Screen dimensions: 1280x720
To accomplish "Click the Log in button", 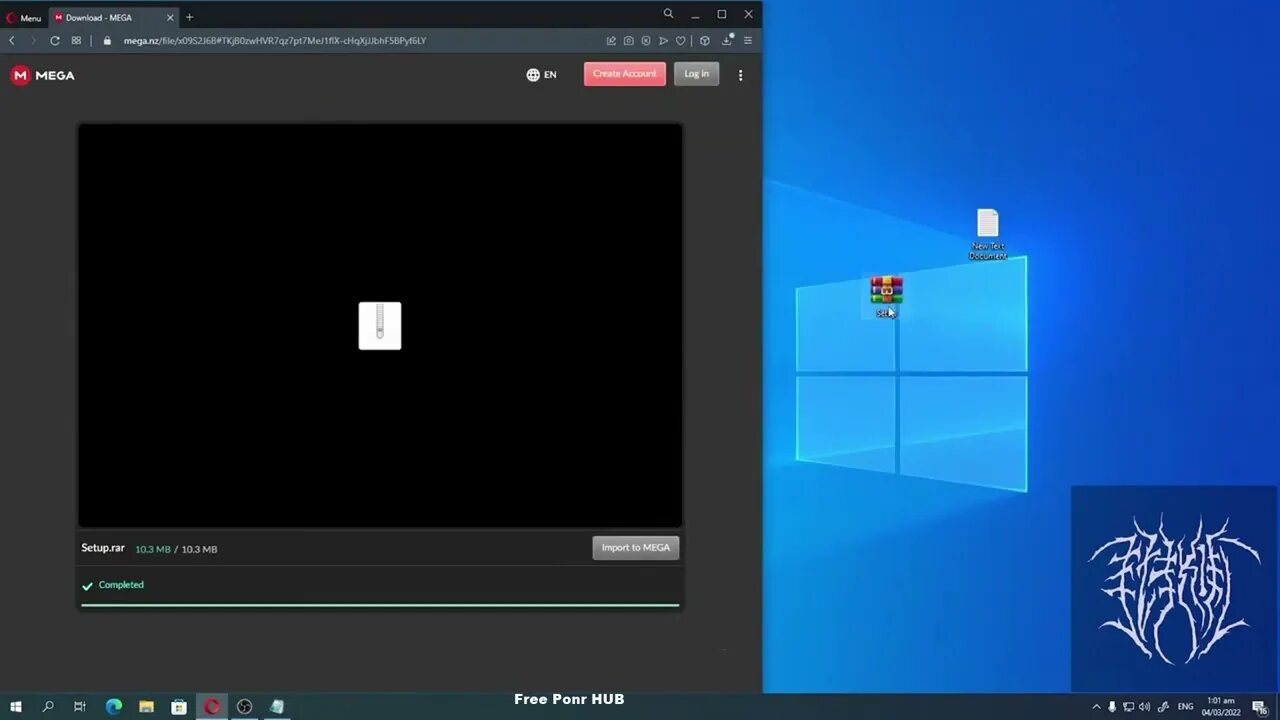I will click(x=697, y=74).
